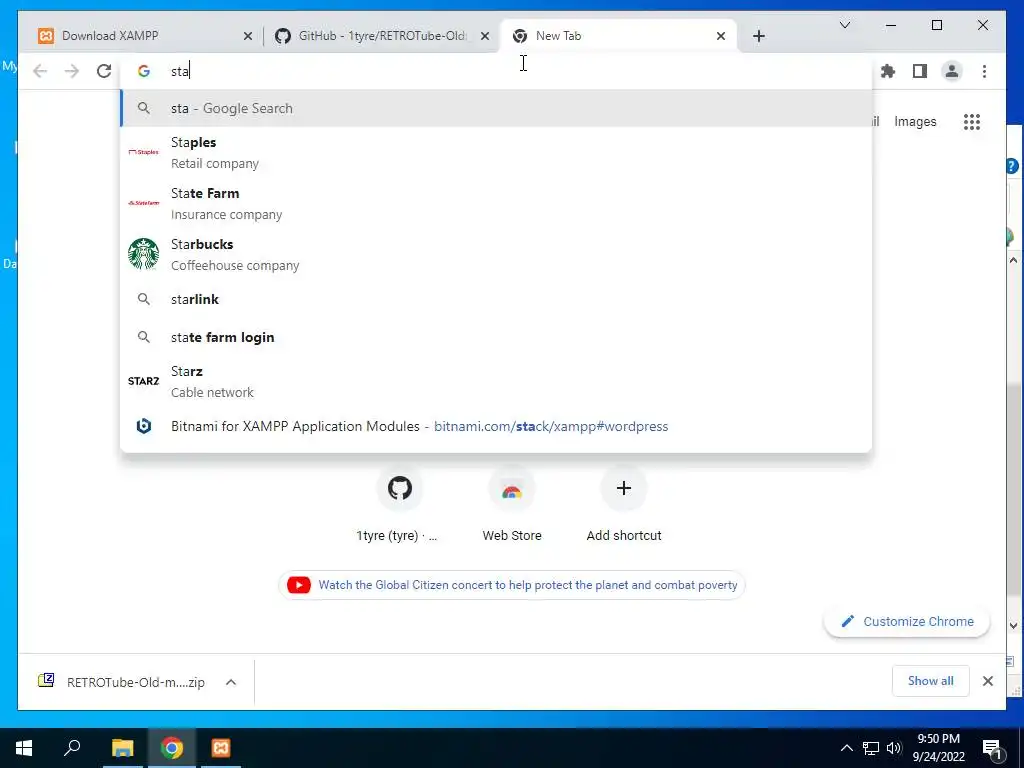This screenshot has height=768, width=1024.
Task: Switch to the GitHub RETROTube-Old tab
Action: [381, 36]
